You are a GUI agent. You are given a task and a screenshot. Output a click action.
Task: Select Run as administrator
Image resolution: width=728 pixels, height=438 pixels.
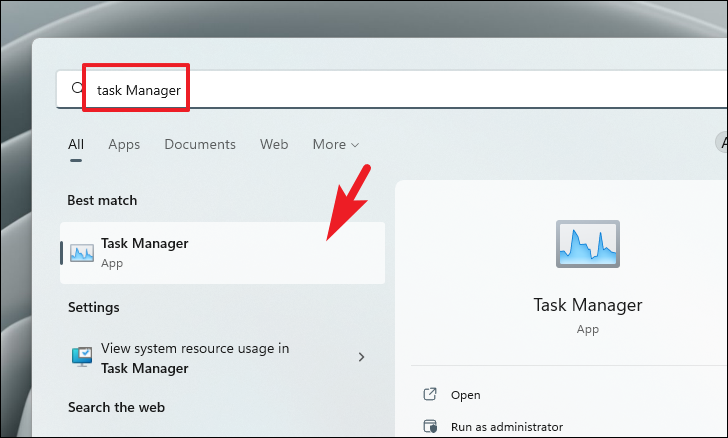point(507,426)
